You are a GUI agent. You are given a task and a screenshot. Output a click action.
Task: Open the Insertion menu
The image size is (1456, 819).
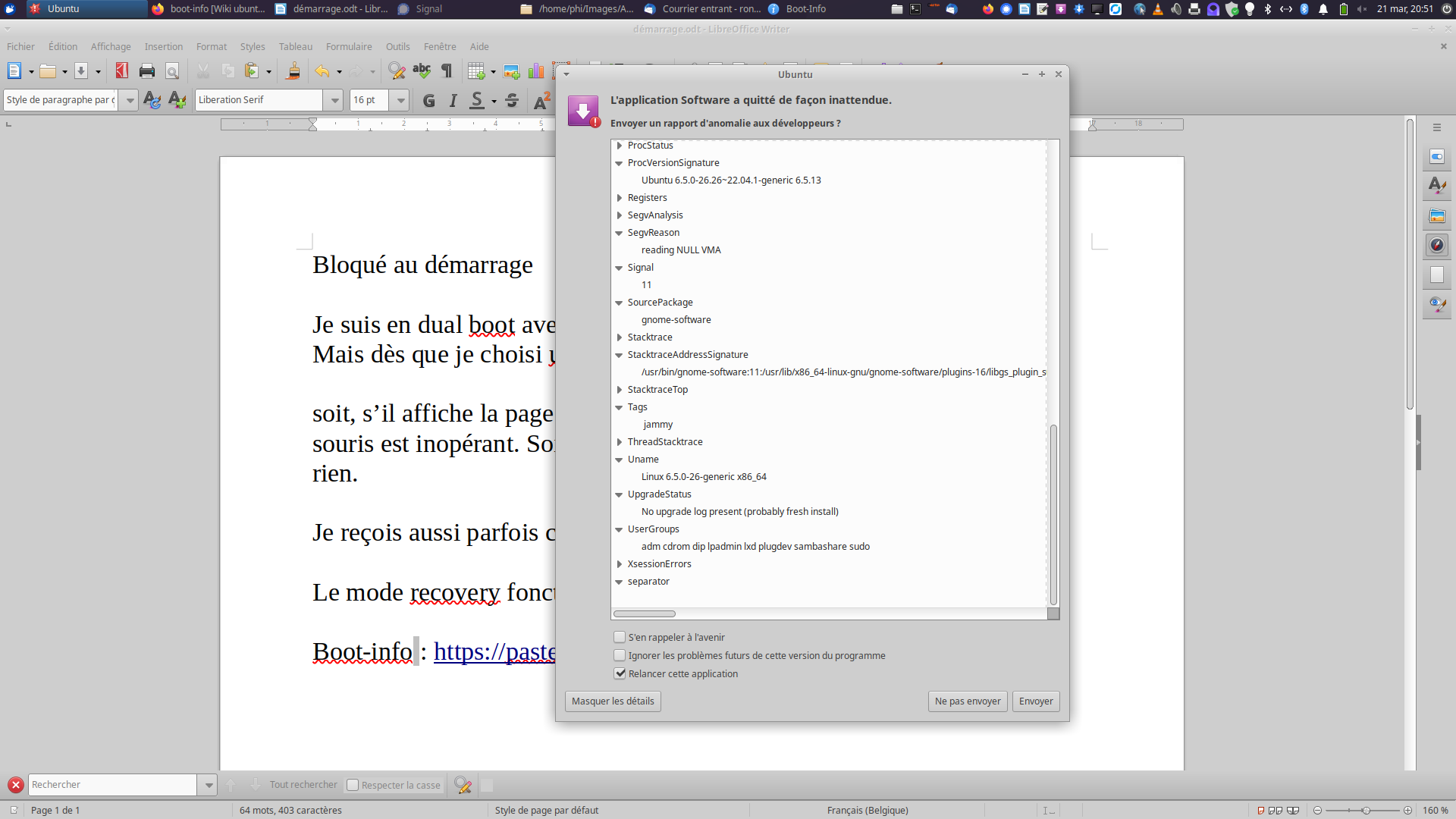point(164,46)
